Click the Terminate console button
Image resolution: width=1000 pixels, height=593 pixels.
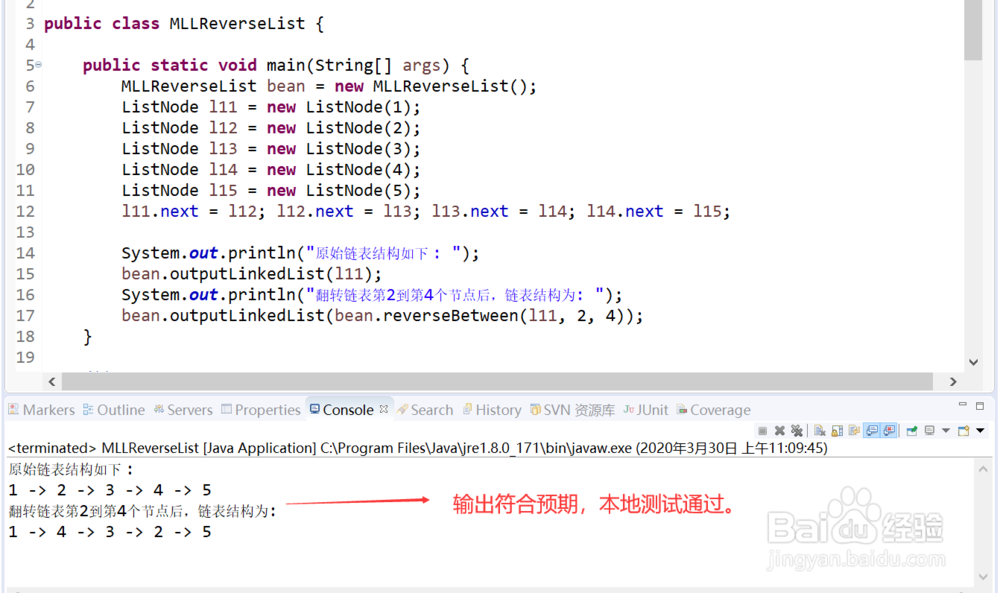(x=762, y=430)
